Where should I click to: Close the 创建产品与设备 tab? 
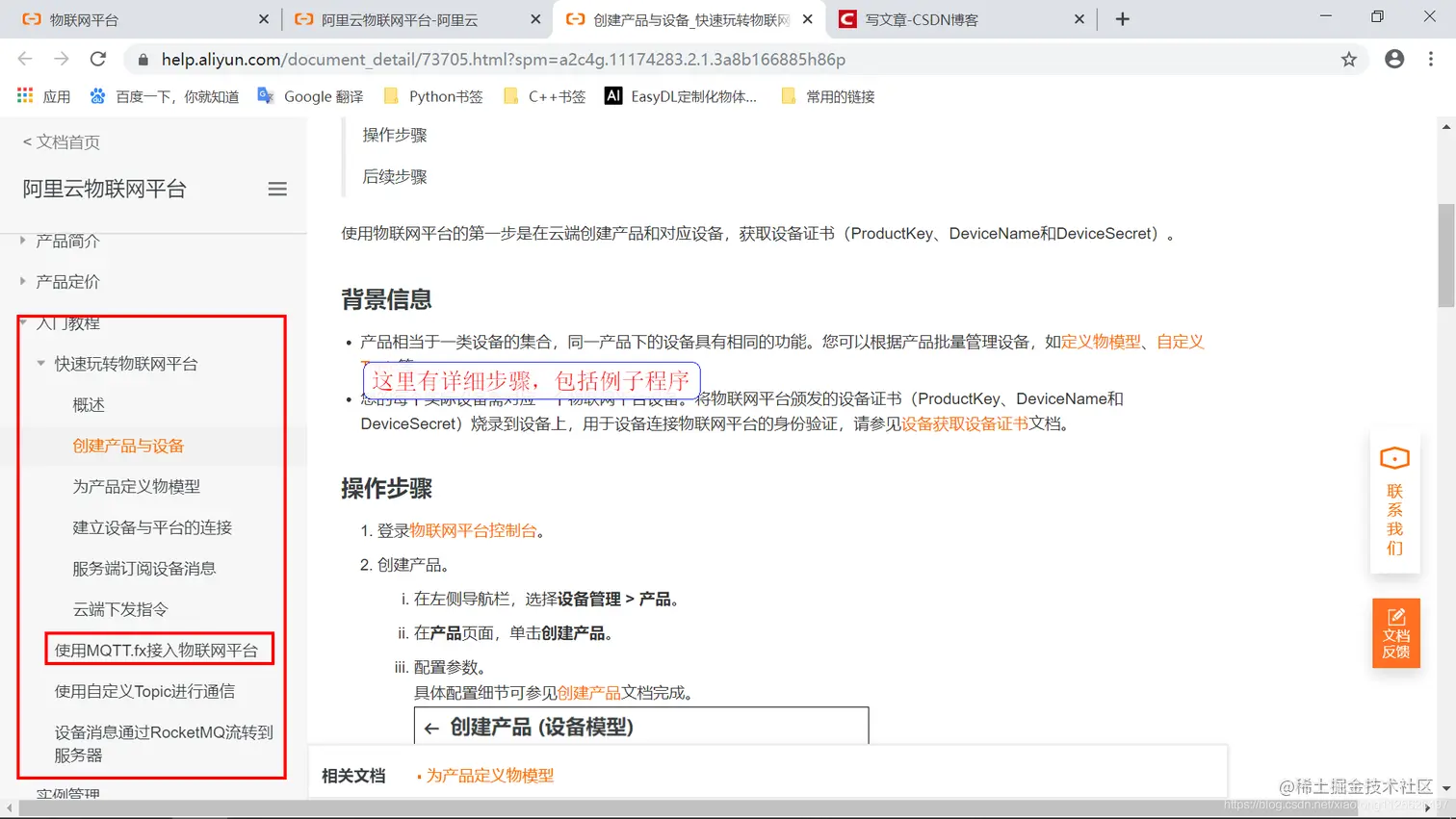(807, 19)
